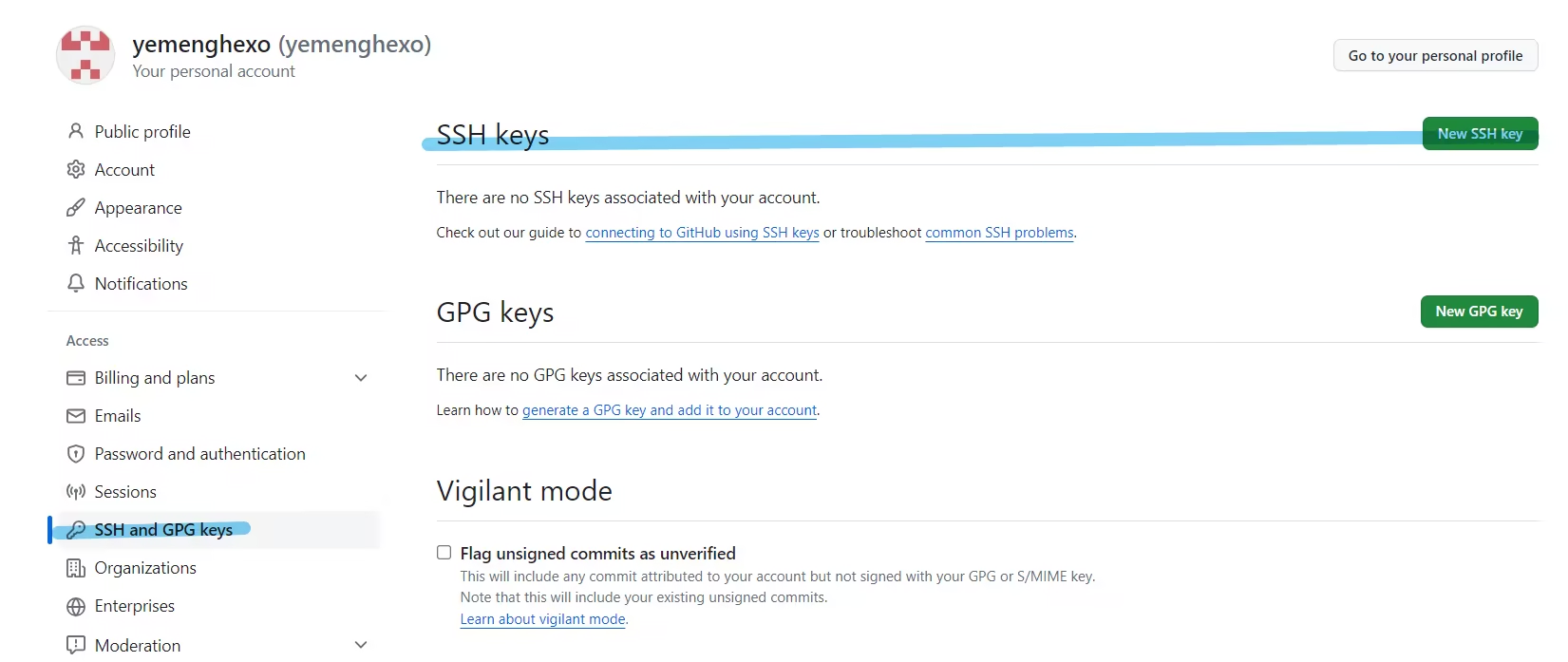1568x662 pixels.
Task: Click the Public profile person icon
Action: coord(76,131)
